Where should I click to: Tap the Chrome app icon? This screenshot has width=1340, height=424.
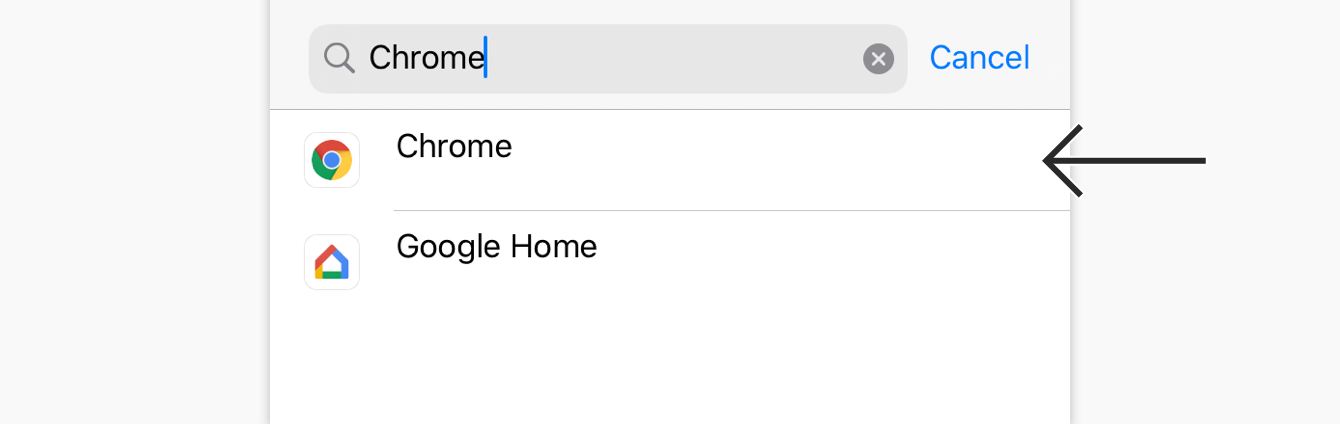tap(331, 160)
